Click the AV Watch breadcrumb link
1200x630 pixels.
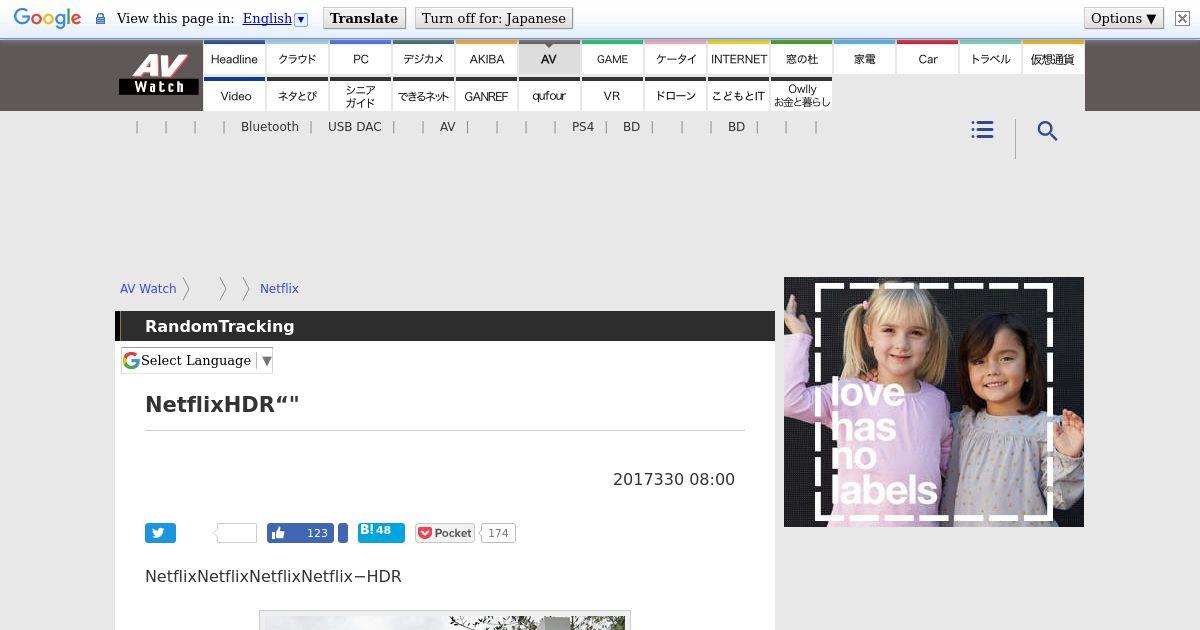(148, 288)
